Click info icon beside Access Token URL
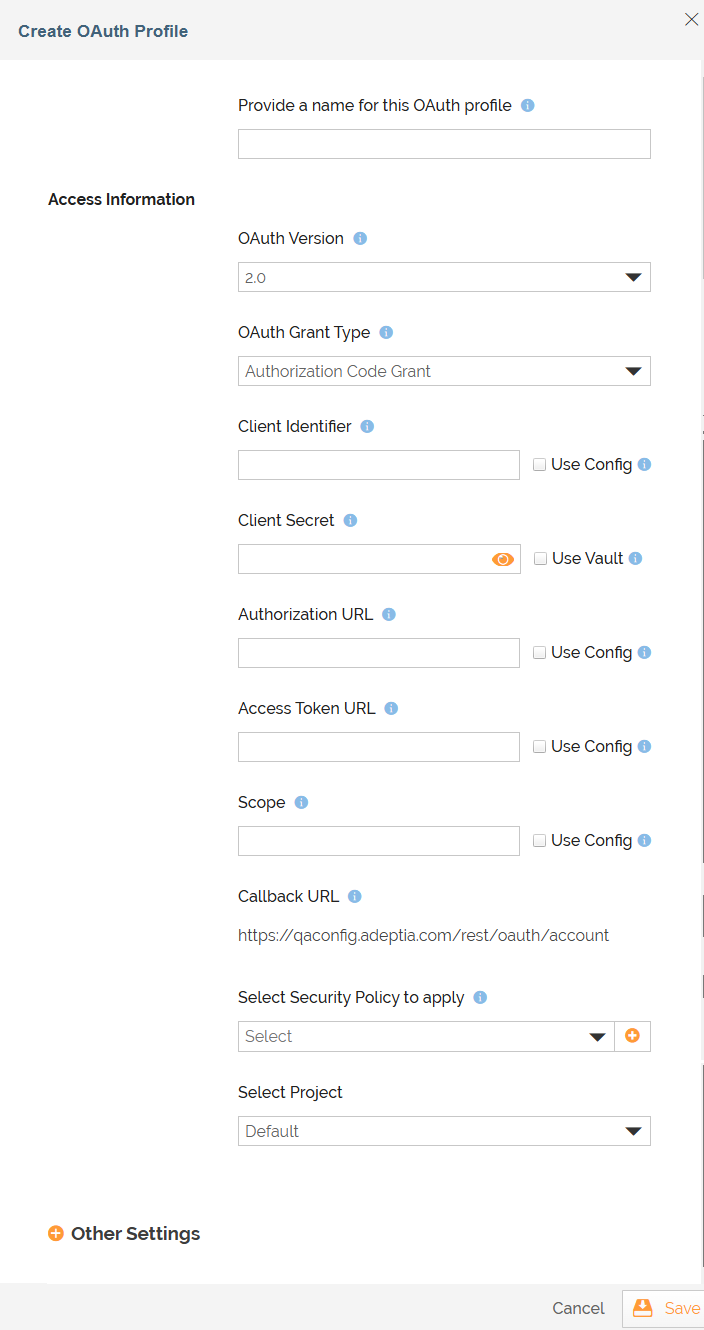 click(391, 709)
